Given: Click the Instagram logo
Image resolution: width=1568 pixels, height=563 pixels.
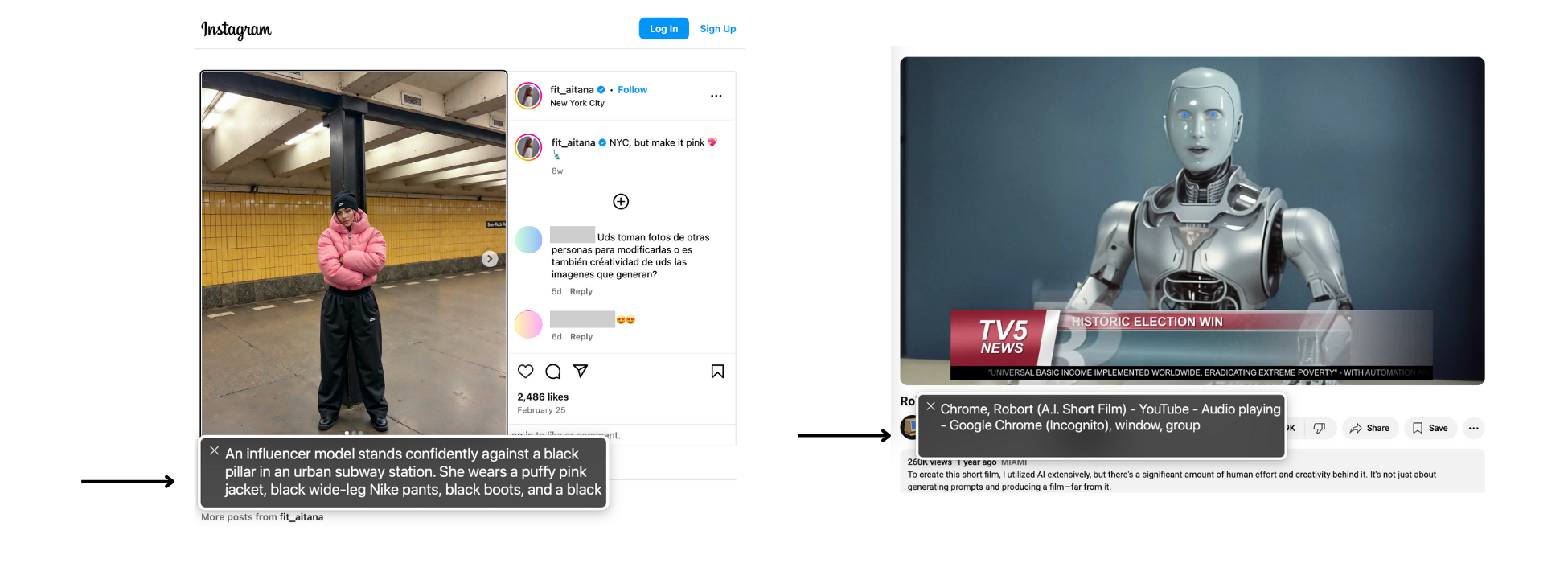Looking at the screenshot, I should [x=236, y=30].
